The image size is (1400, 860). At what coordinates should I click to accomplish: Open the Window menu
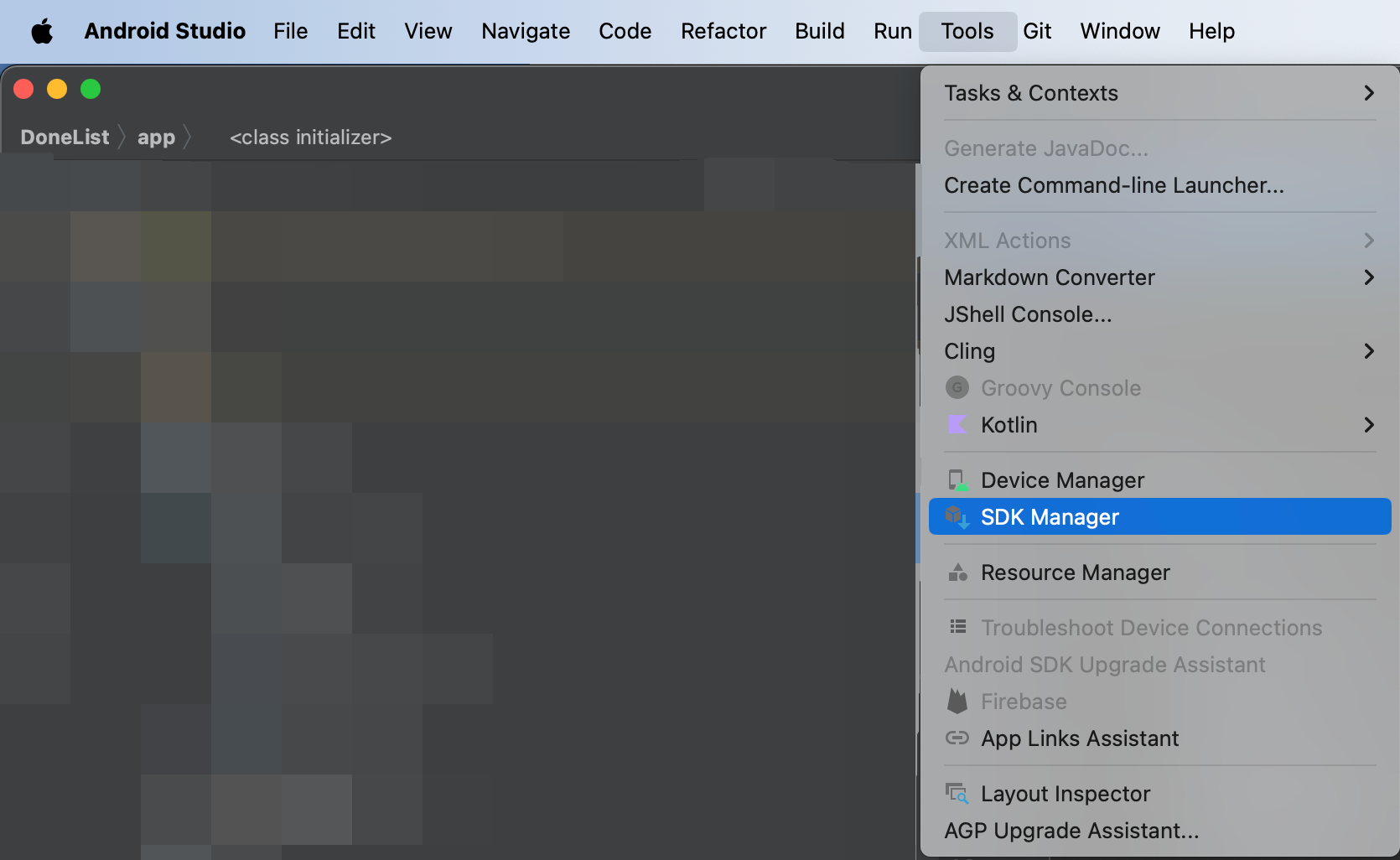(x=1120, y=32)
